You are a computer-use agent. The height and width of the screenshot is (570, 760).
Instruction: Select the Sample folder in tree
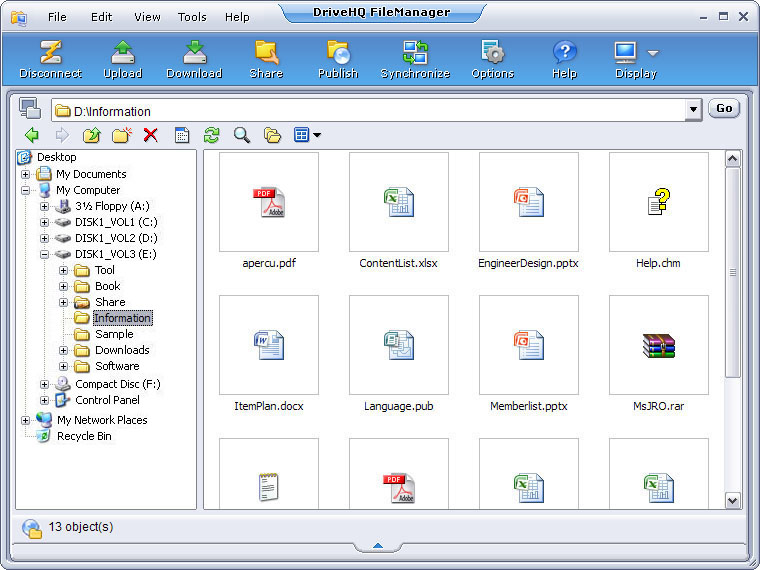pos(114,334)
